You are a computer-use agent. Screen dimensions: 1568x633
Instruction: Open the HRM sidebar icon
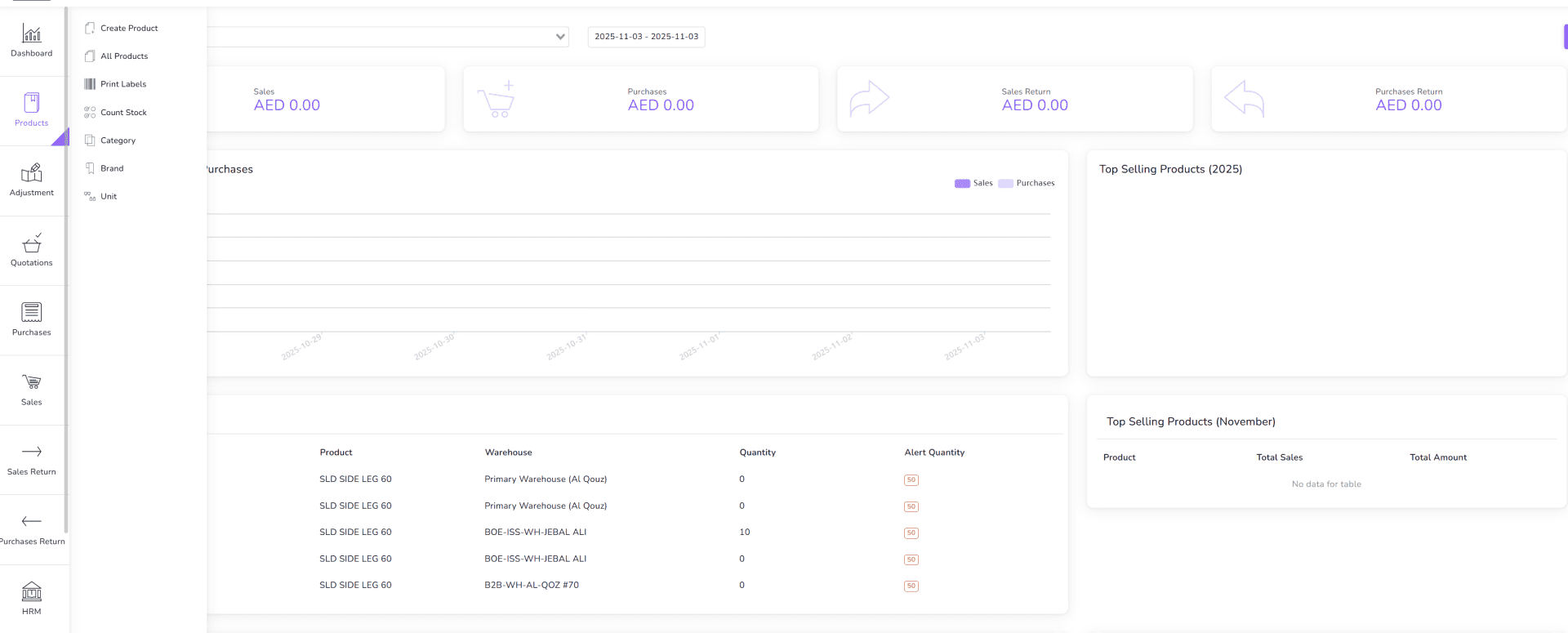(32, 591)
